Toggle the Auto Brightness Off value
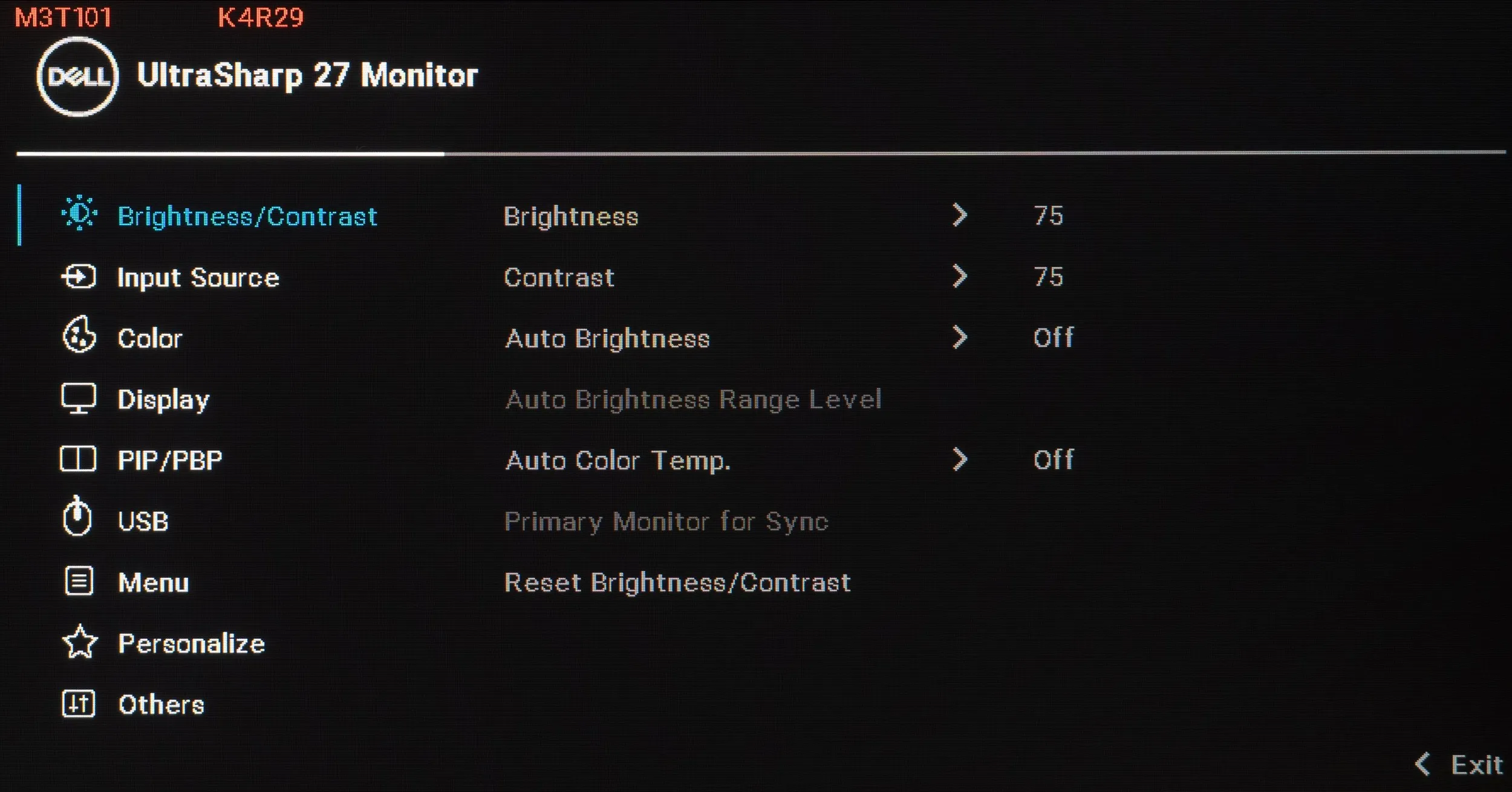Viewport: 1512px width, 792px height. pos(1053,338)
